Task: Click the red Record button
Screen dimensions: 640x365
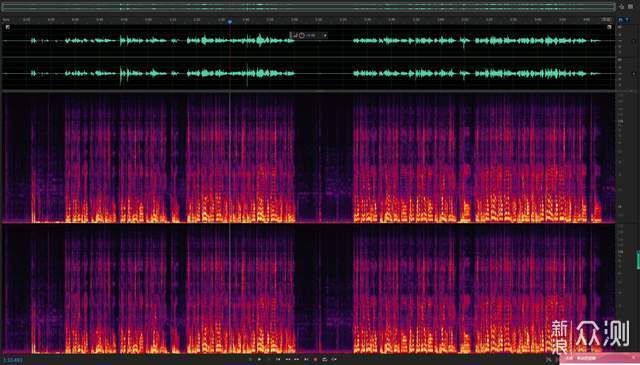Action: [x=315, y=359]
